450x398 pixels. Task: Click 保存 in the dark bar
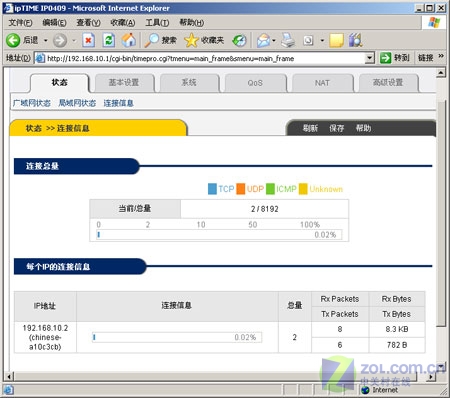click(337, 128)
